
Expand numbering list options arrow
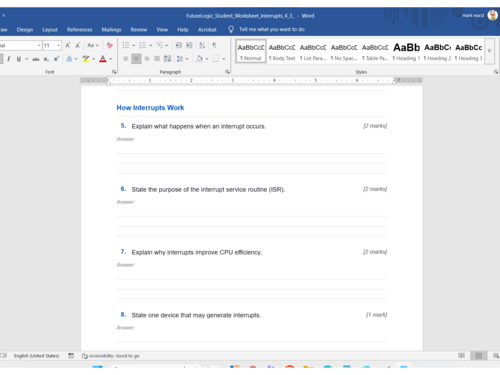pyautogui.click(x=151, y=45)
